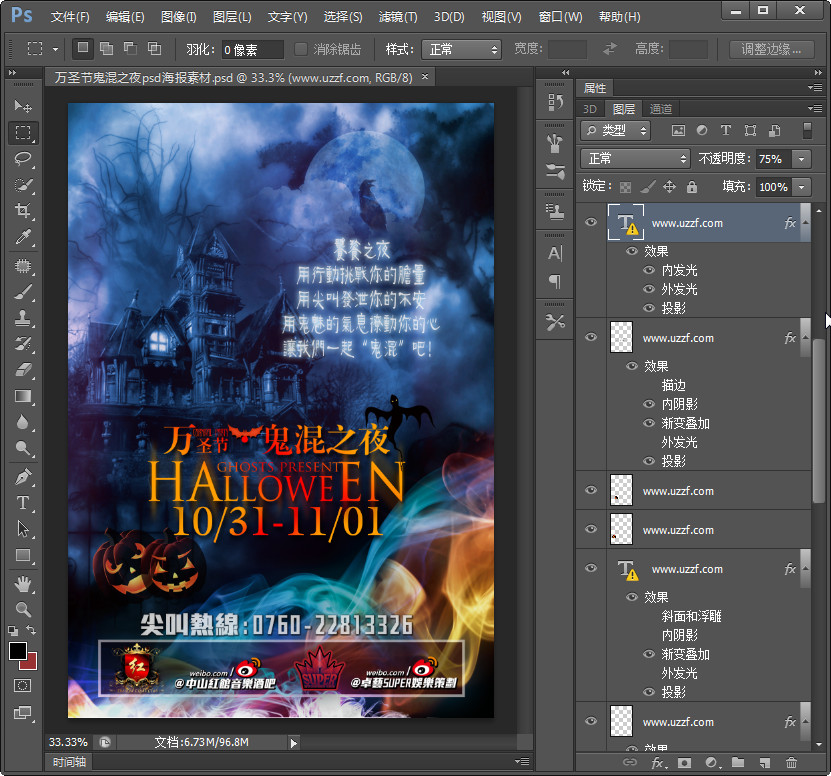Toggle visibility of the 内发光 effect
The width and height of the screenshot is (831, 776).
pos(650,270)
